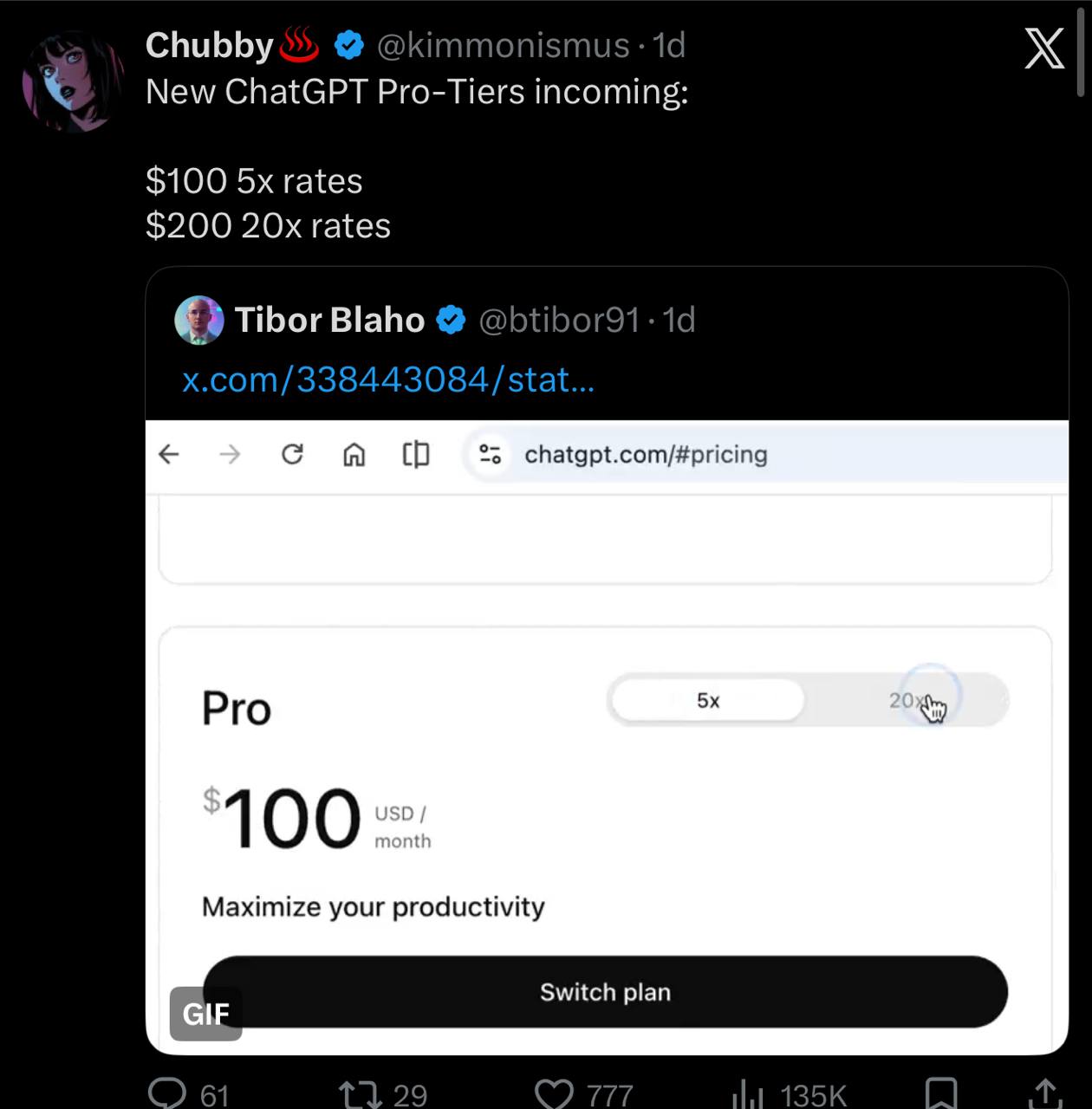This screenshot has height=1109, width=1092.
Task: Open the quoted x.com status link
Action: pos(388,379)
